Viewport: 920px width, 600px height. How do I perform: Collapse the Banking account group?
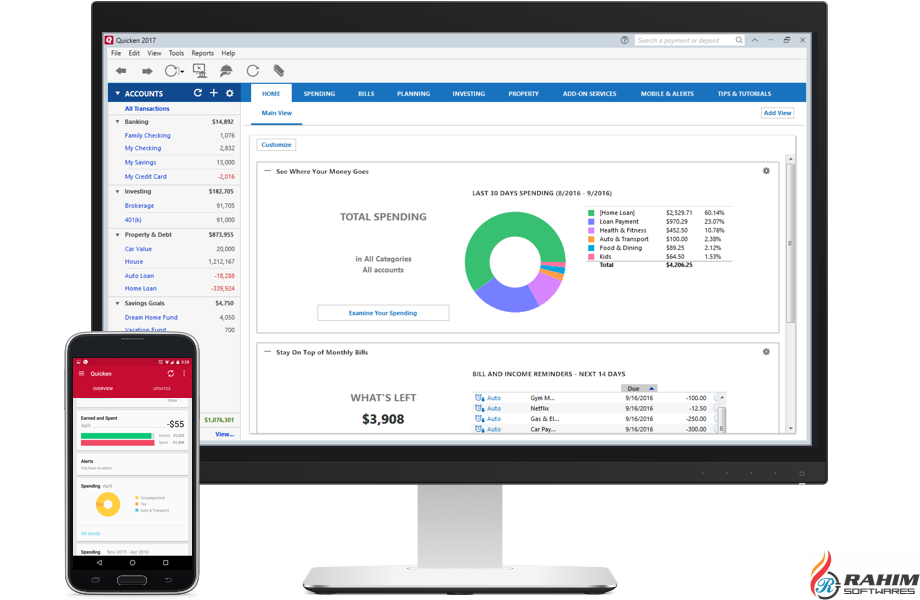(x=117, y=122)
